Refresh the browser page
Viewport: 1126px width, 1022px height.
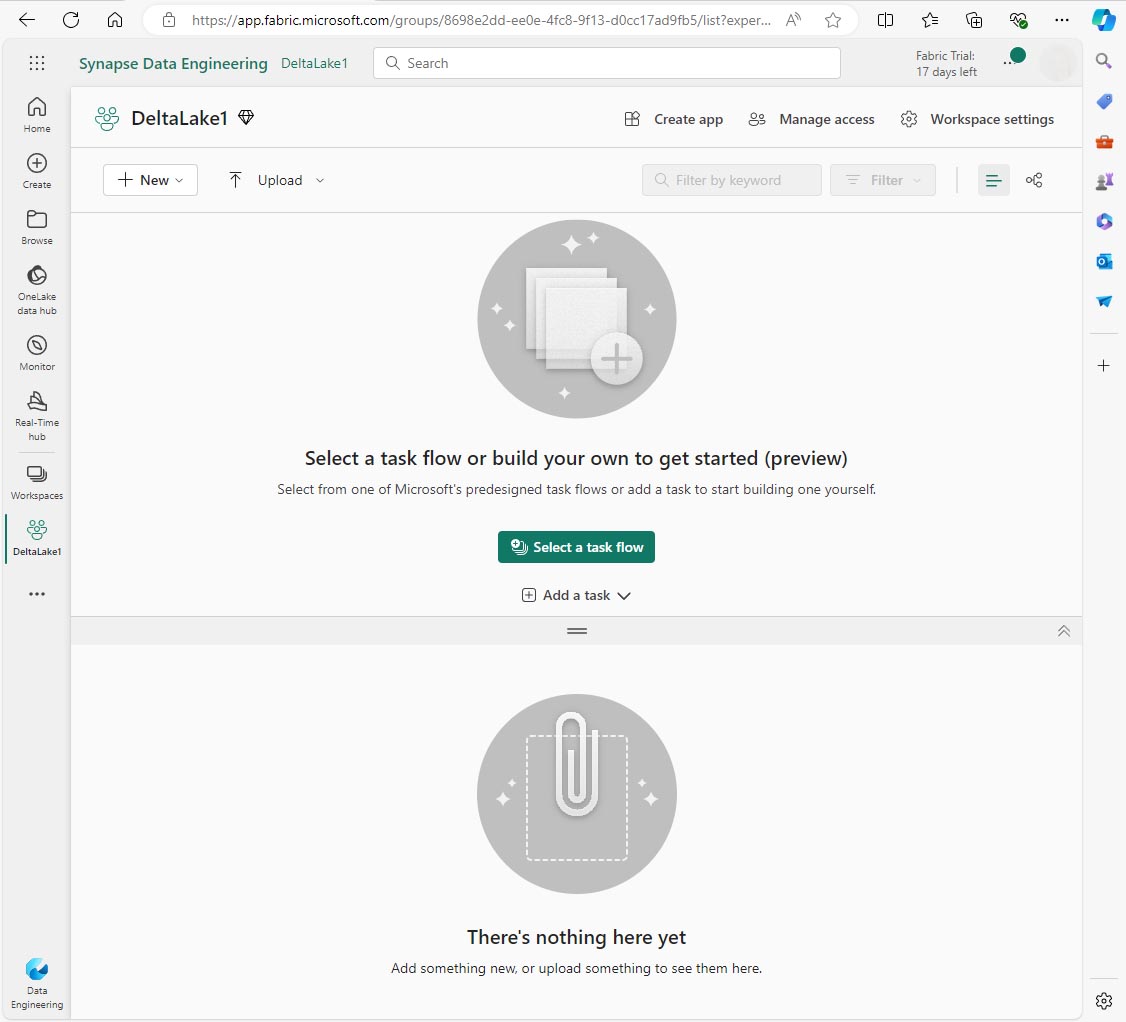(70, 19)
